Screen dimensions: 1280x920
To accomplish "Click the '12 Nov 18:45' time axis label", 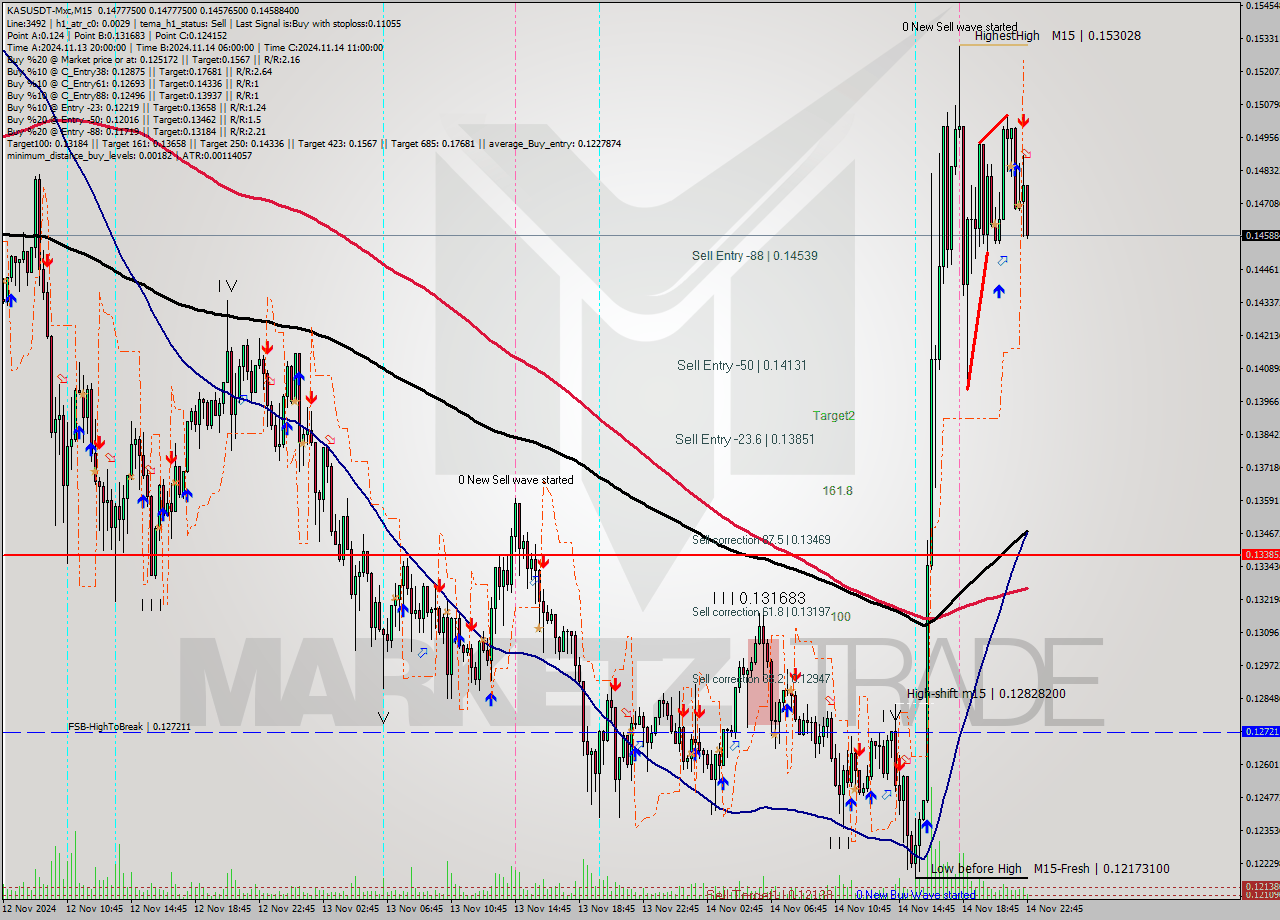I will [x=222, y=910].
